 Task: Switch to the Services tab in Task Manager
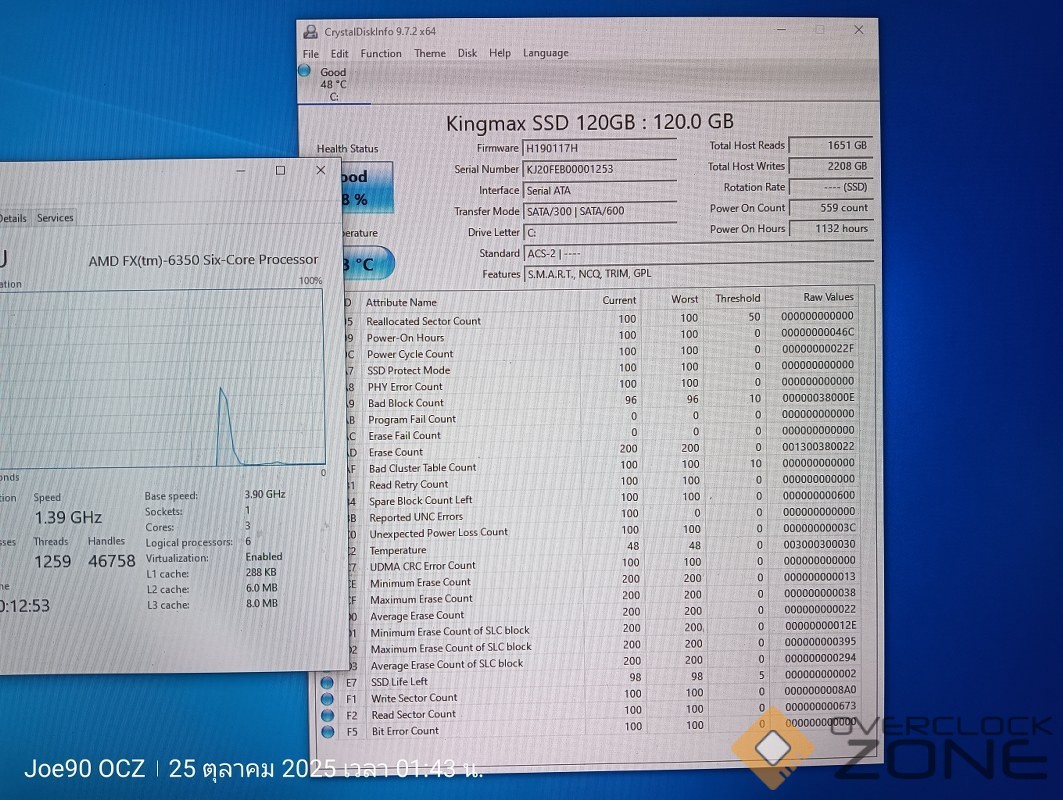55,218
